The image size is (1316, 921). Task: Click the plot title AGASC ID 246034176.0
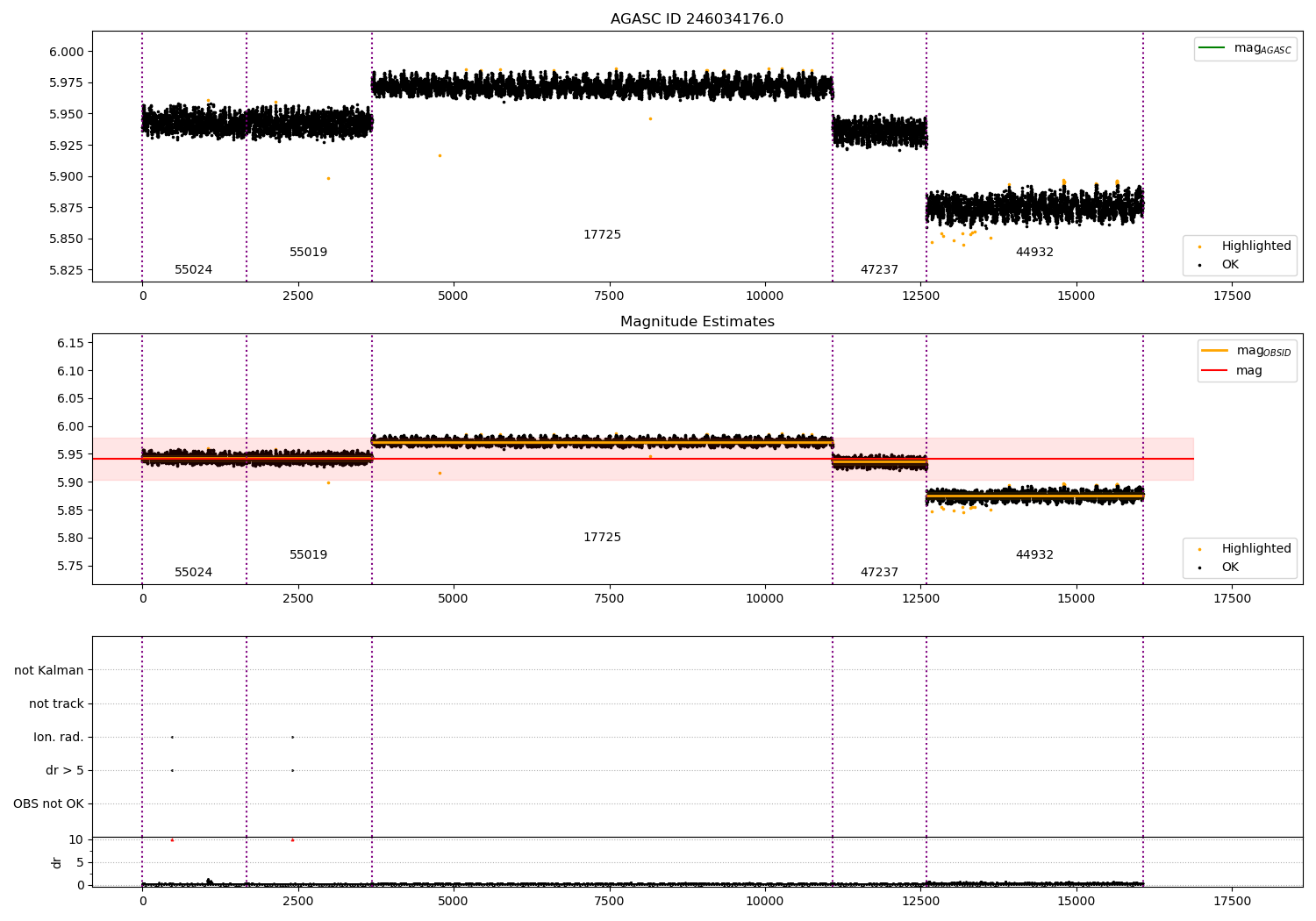point(697,19)
